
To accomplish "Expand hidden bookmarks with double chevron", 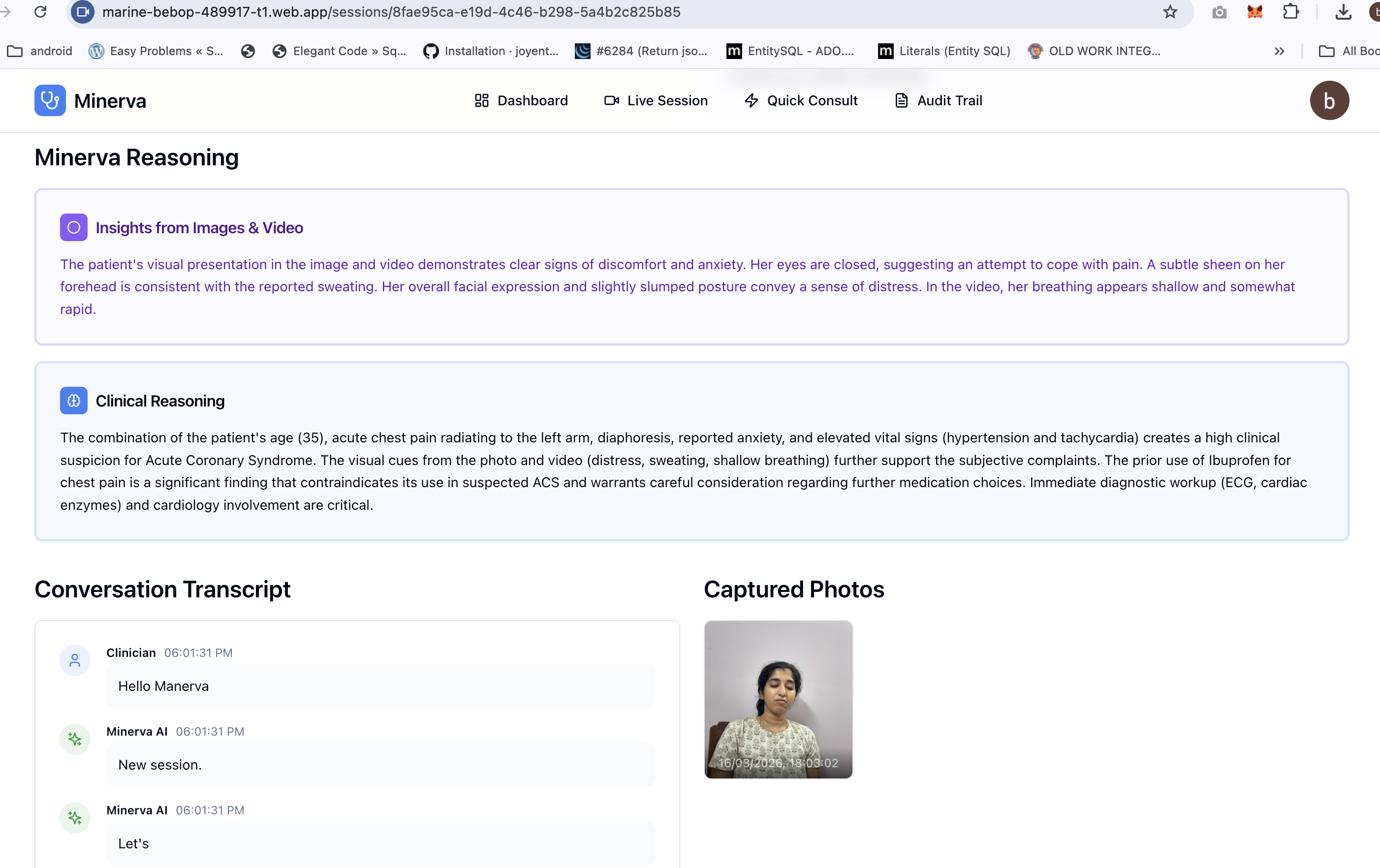I will tap(1279, 51).
